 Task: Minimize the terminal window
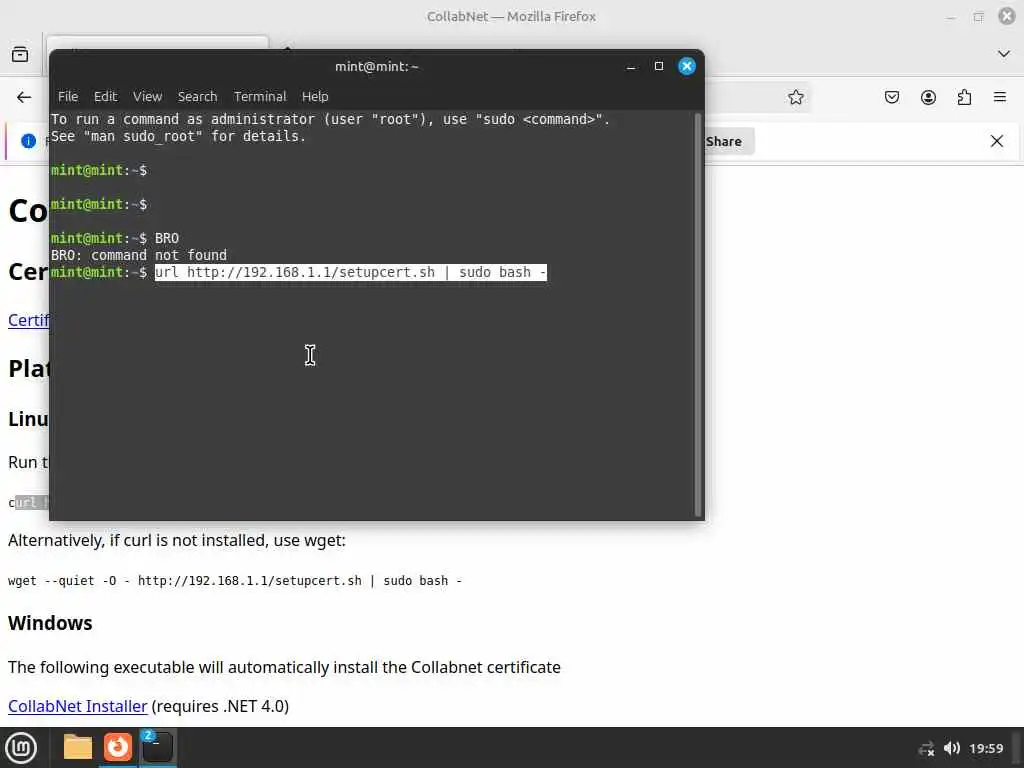click(x=631, y=66)
